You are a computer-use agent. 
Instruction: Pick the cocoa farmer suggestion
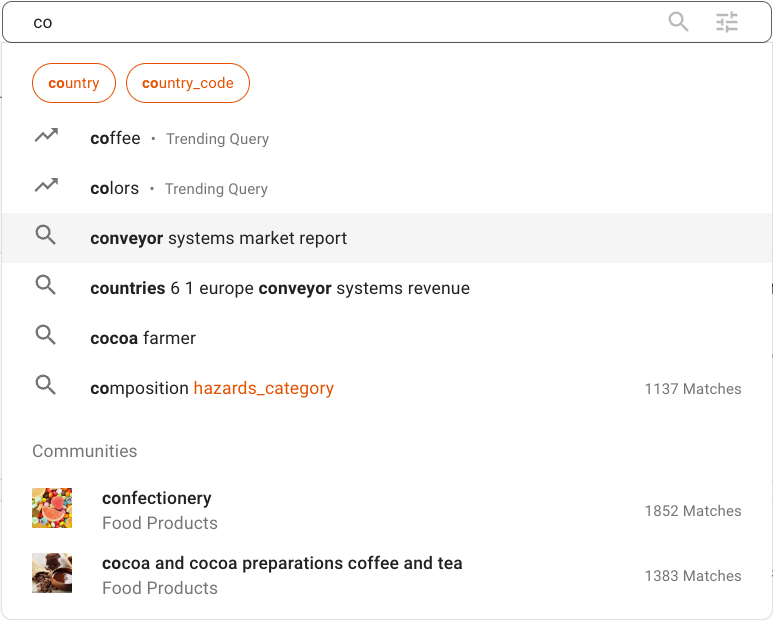(x=386, y=338)
